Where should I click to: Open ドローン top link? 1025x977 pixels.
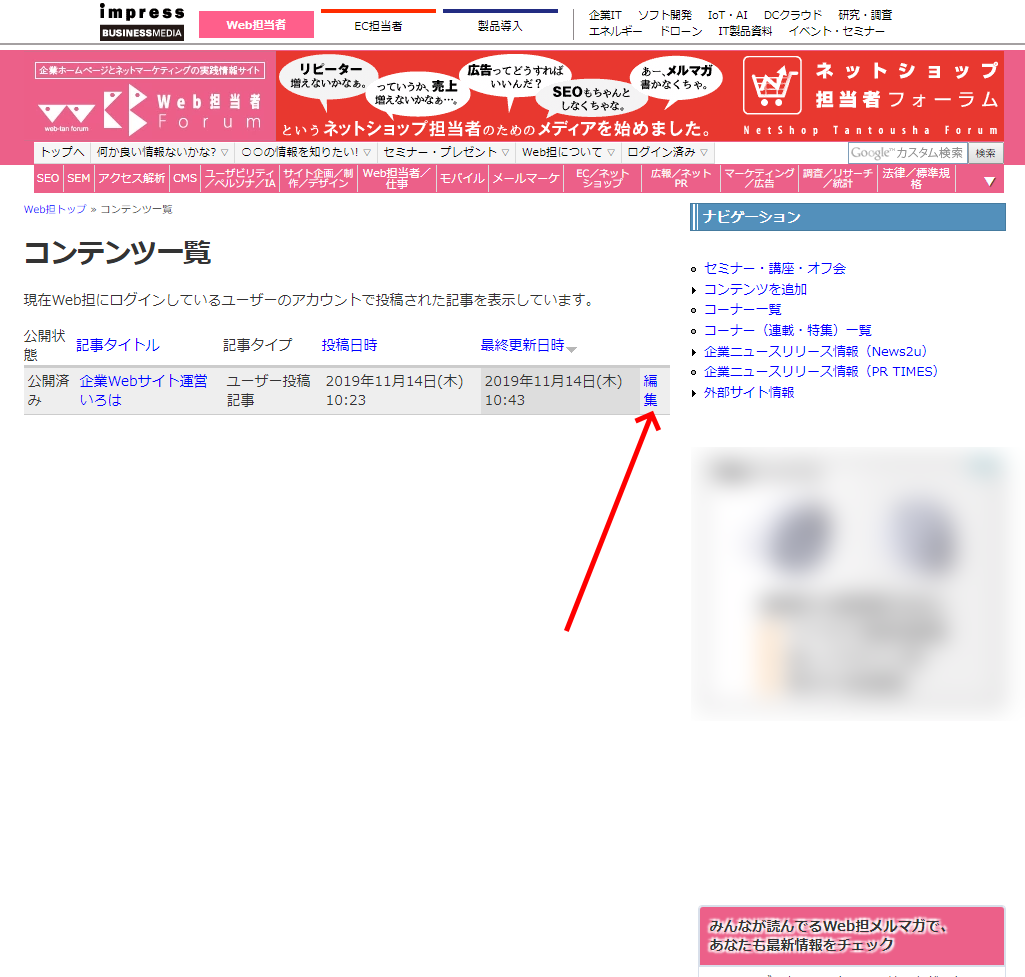681,31
